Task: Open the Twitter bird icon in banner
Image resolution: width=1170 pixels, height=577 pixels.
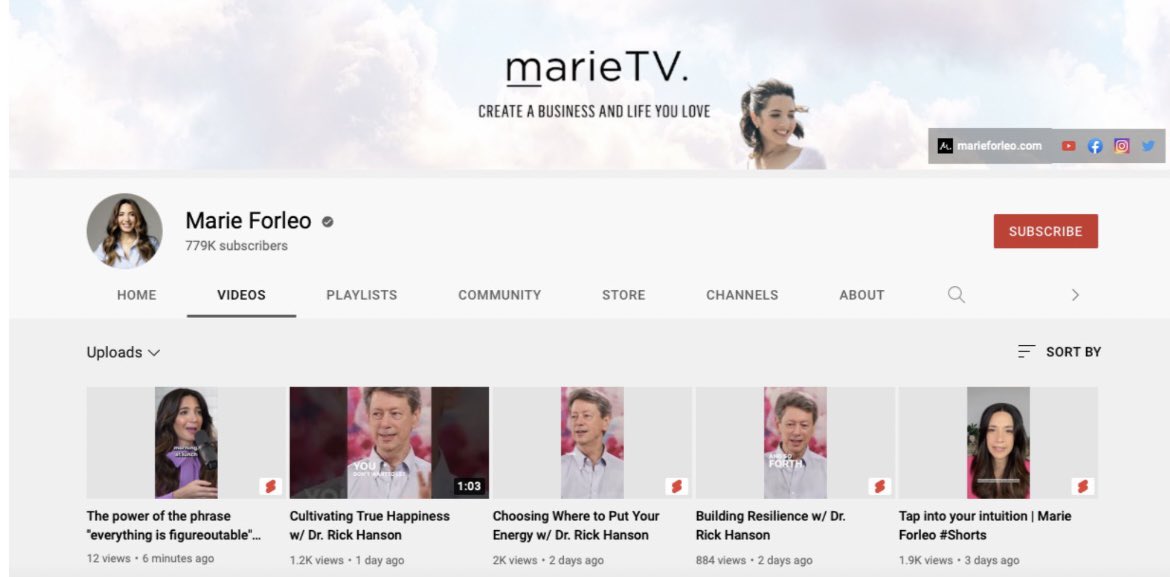Action: click(1148, 146)
